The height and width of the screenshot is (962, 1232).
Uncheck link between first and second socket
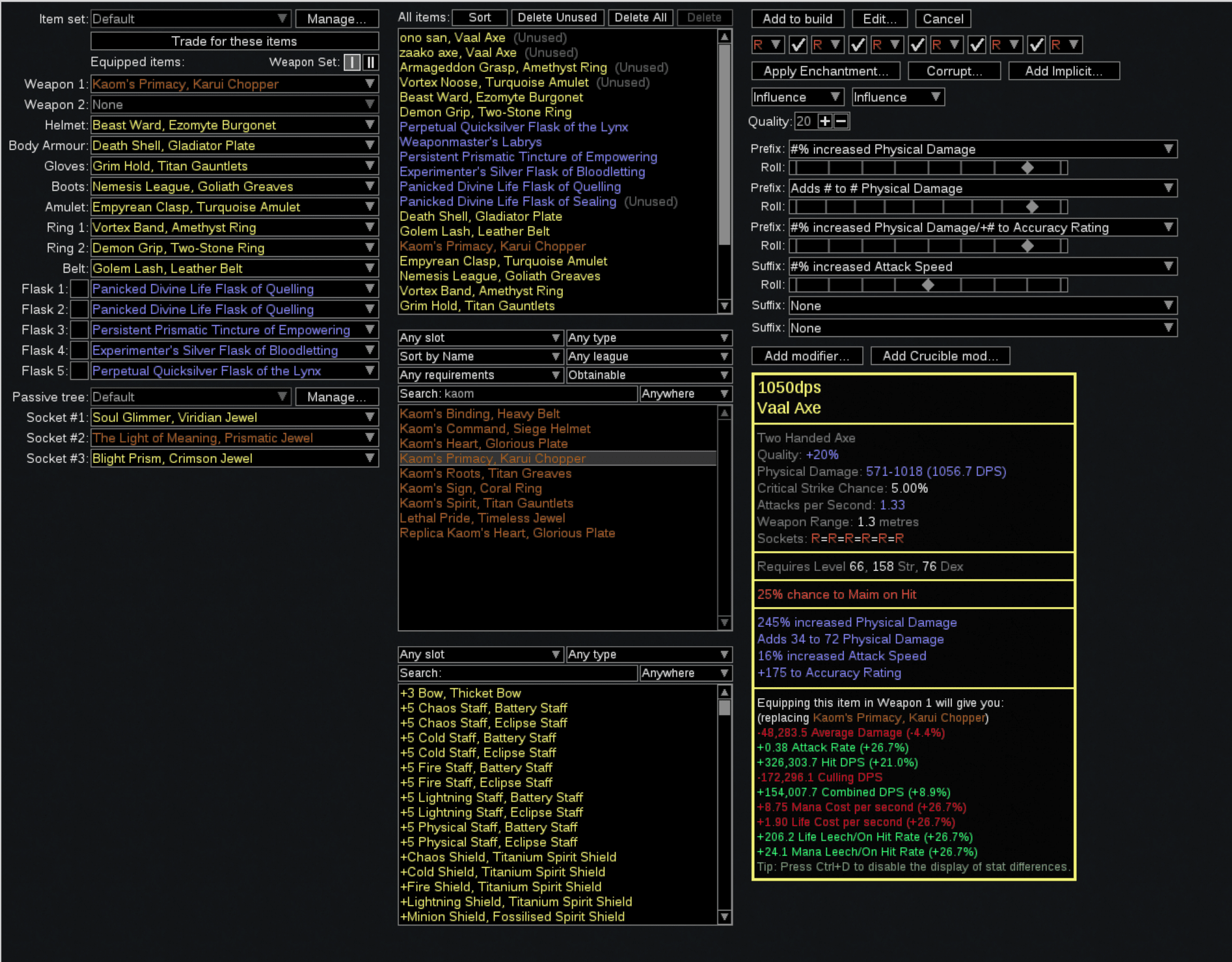798,45
